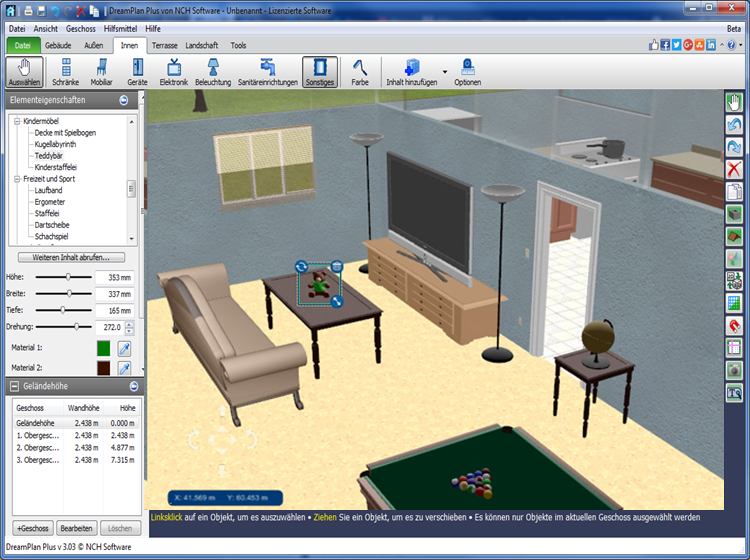
Task: Open the Ansicht menu
Action: tap(45, 29)
